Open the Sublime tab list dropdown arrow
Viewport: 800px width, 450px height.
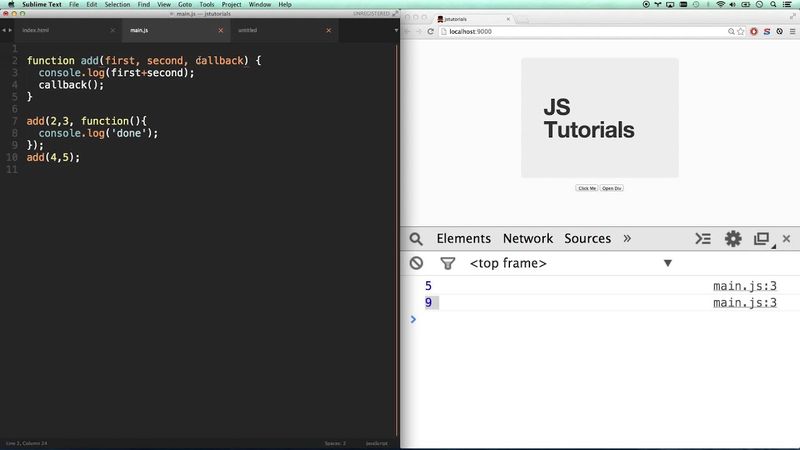(x=396, y=30)
